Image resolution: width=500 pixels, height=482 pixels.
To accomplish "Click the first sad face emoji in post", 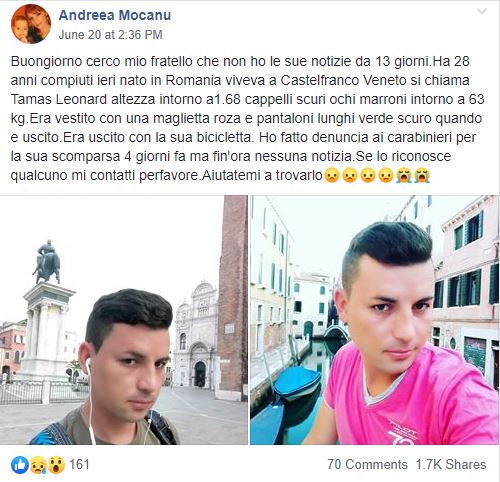I will [x=331, y=176].
